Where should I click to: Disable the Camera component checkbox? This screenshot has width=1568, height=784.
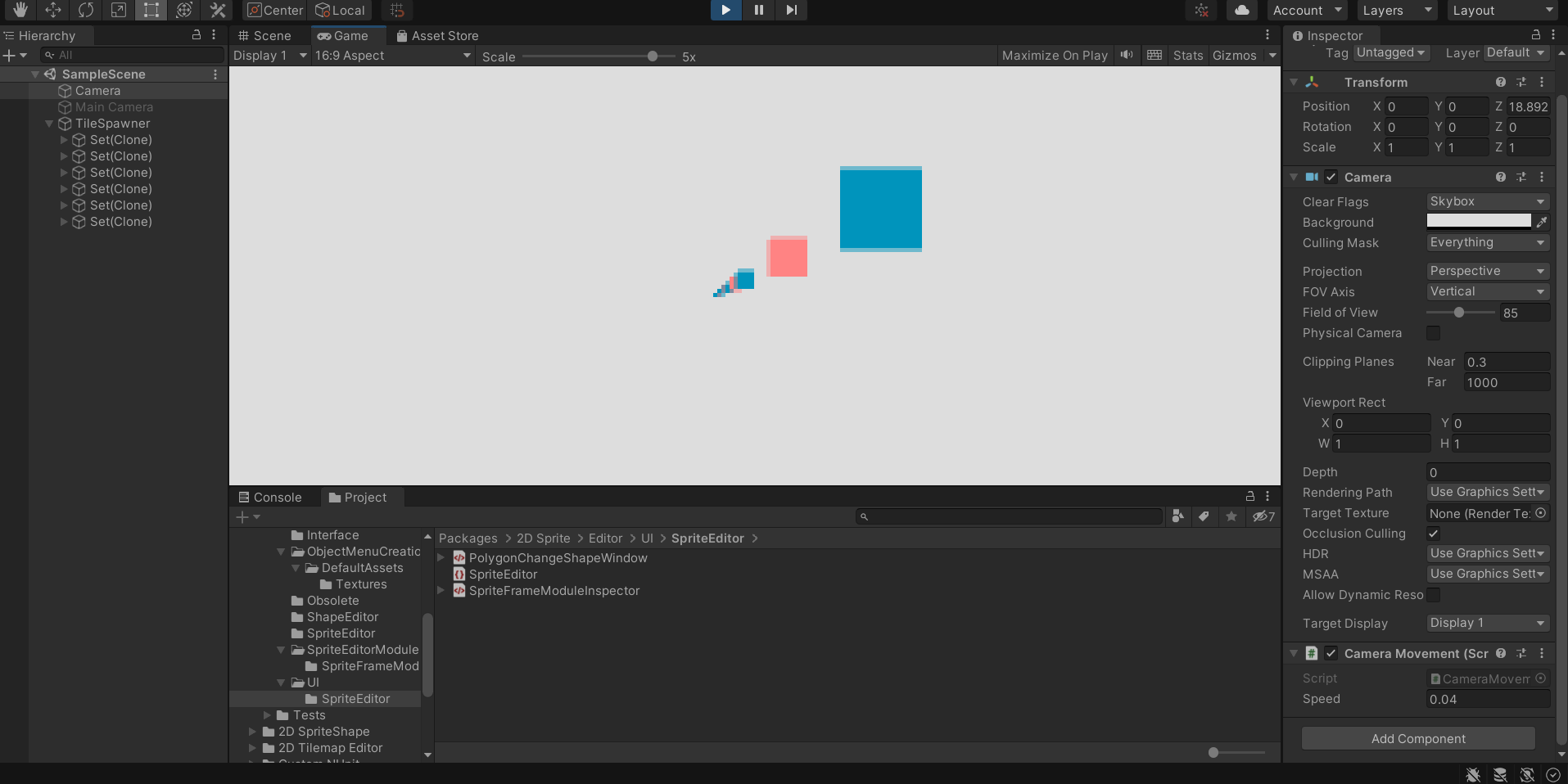1331,177
